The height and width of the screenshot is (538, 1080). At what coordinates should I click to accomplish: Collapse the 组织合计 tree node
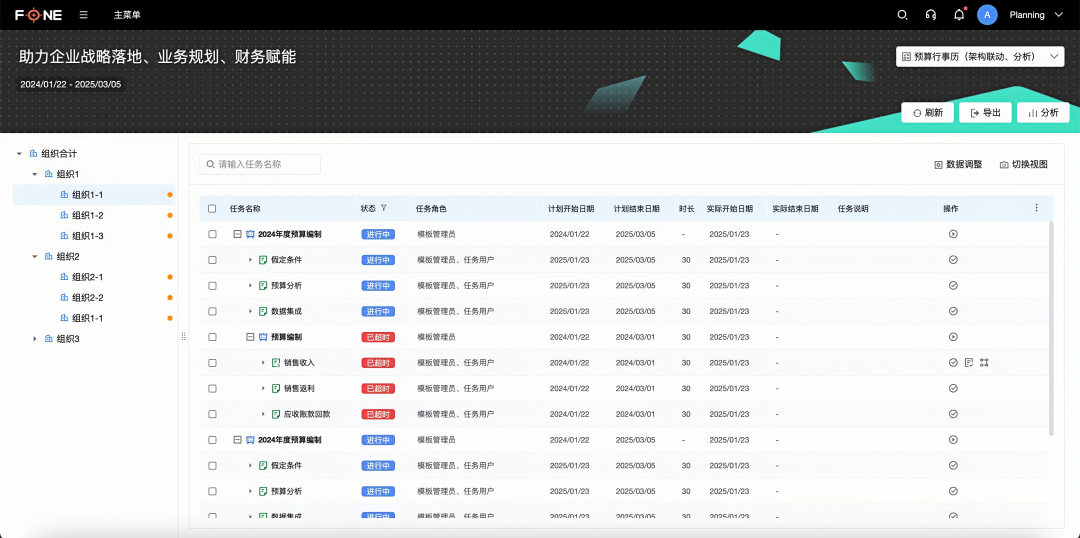pos(19,154)
